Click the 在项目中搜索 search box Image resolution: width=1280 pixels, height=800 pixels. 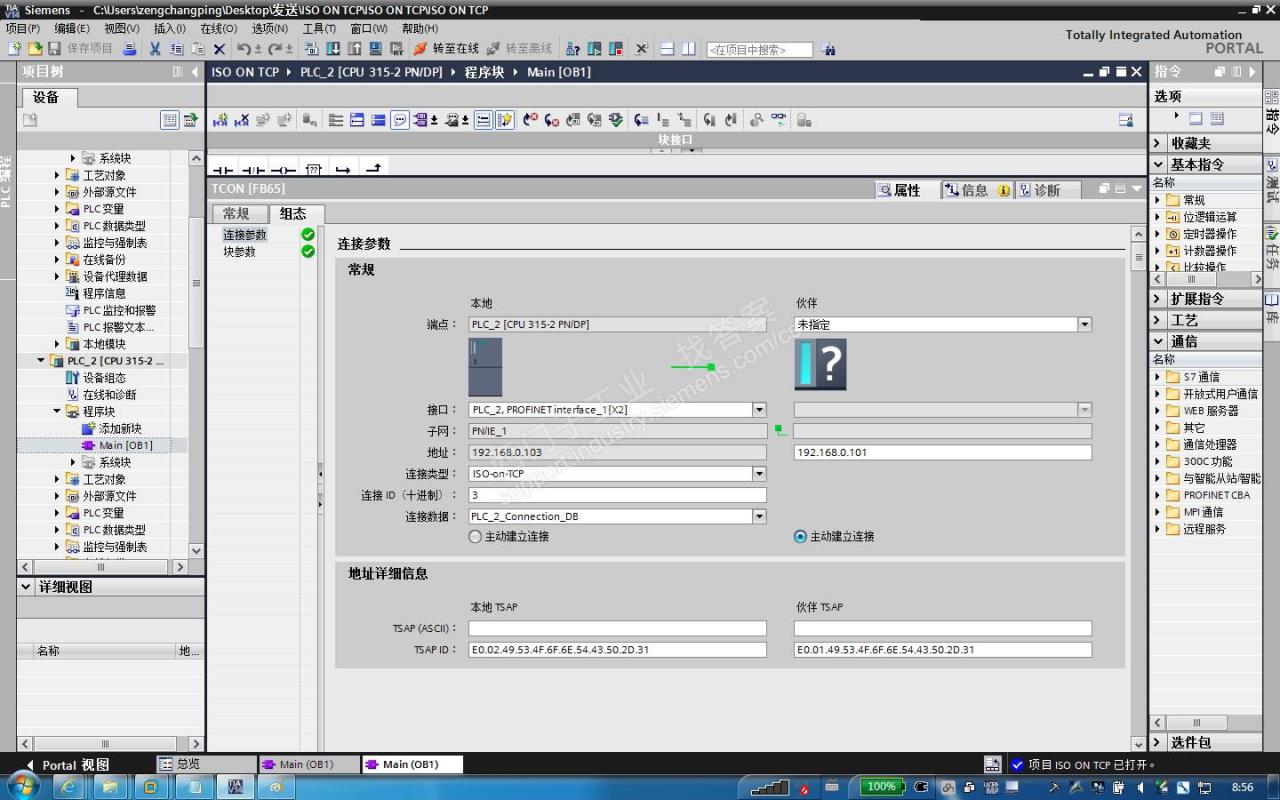(760, 49)
